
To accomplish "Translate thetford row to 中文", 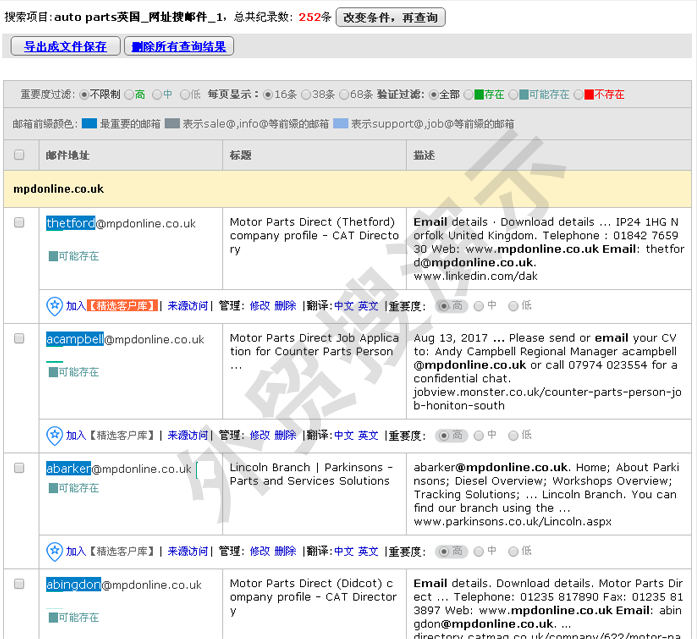I will tap(344, 306).
